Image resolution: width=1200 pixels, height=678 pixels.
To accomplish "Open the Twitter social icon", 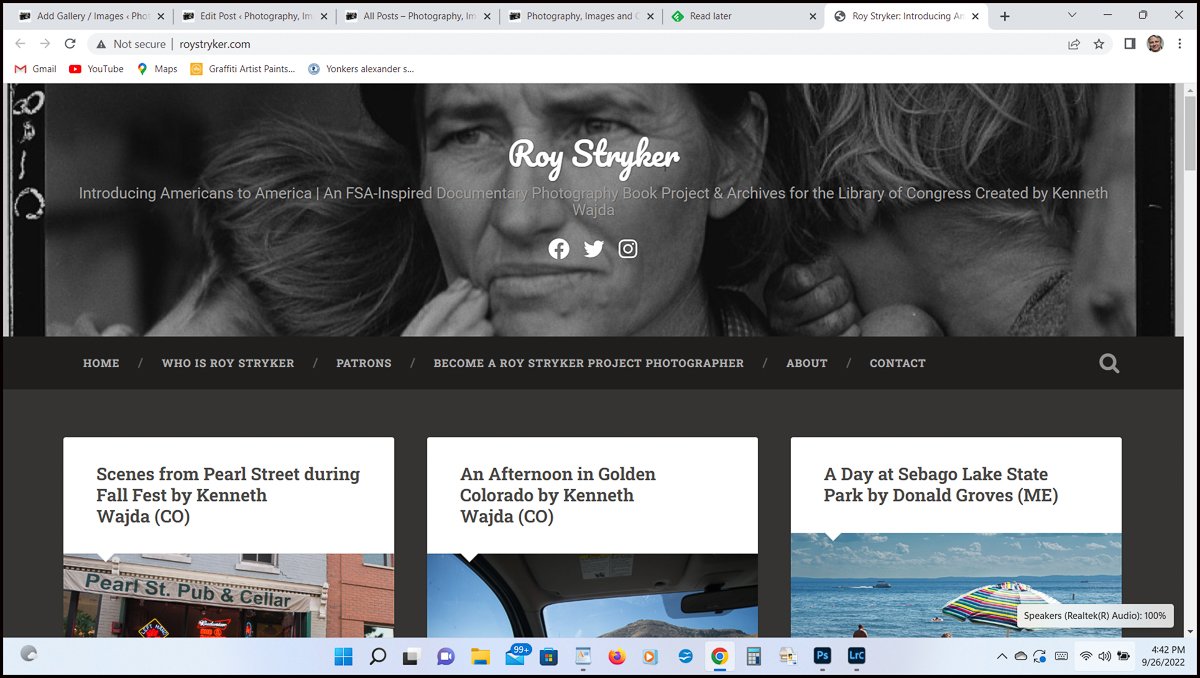I will click(594, 249).
